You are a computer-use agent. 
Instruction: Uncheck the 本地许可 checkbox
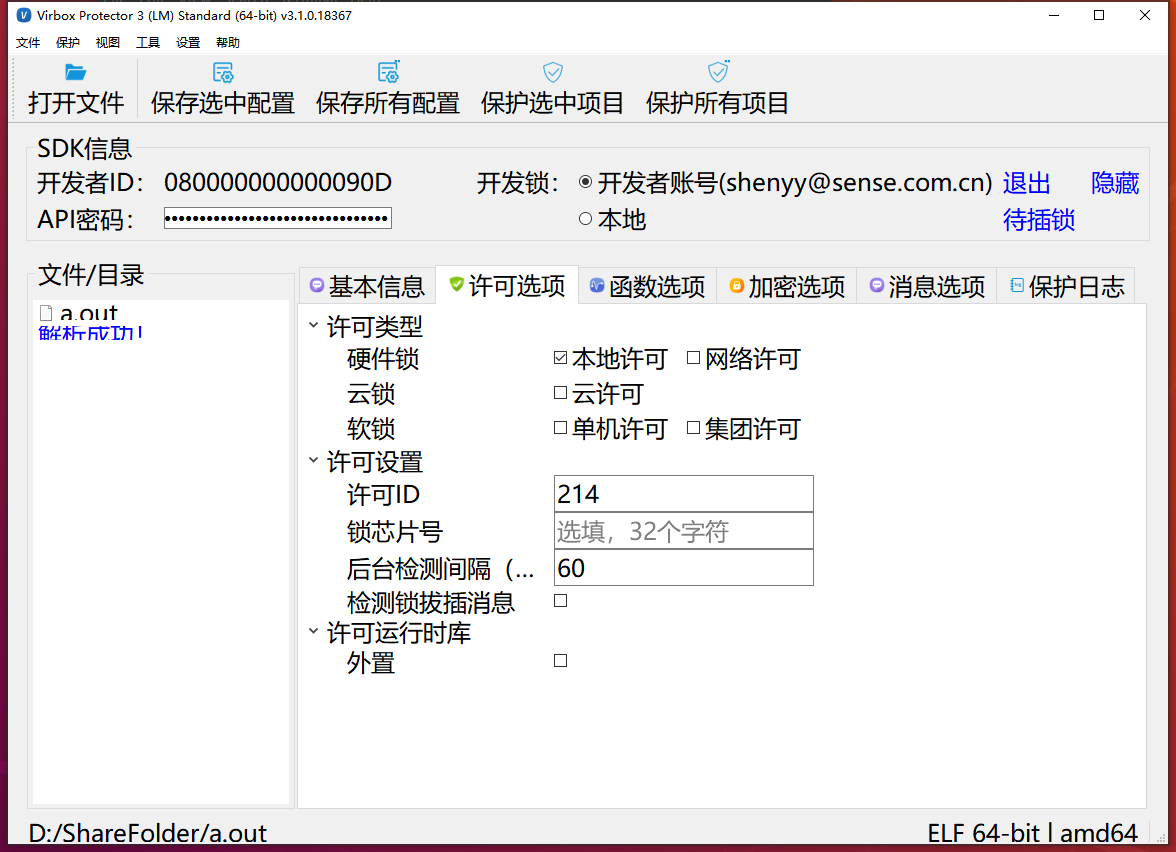click(560, 358)
